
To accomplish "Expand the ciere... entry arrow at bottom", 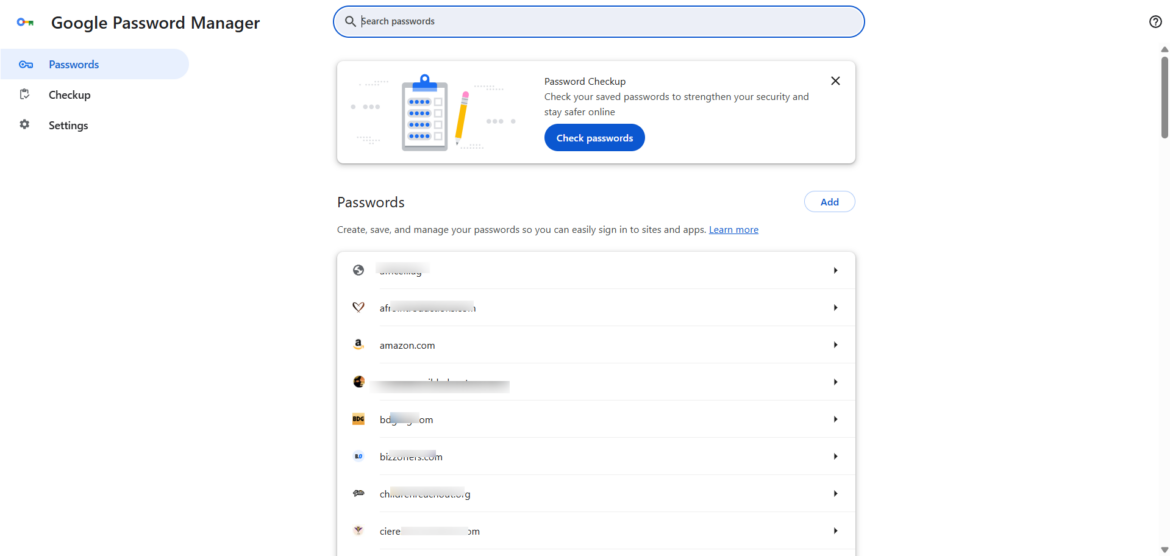I will tap(835, 531).
